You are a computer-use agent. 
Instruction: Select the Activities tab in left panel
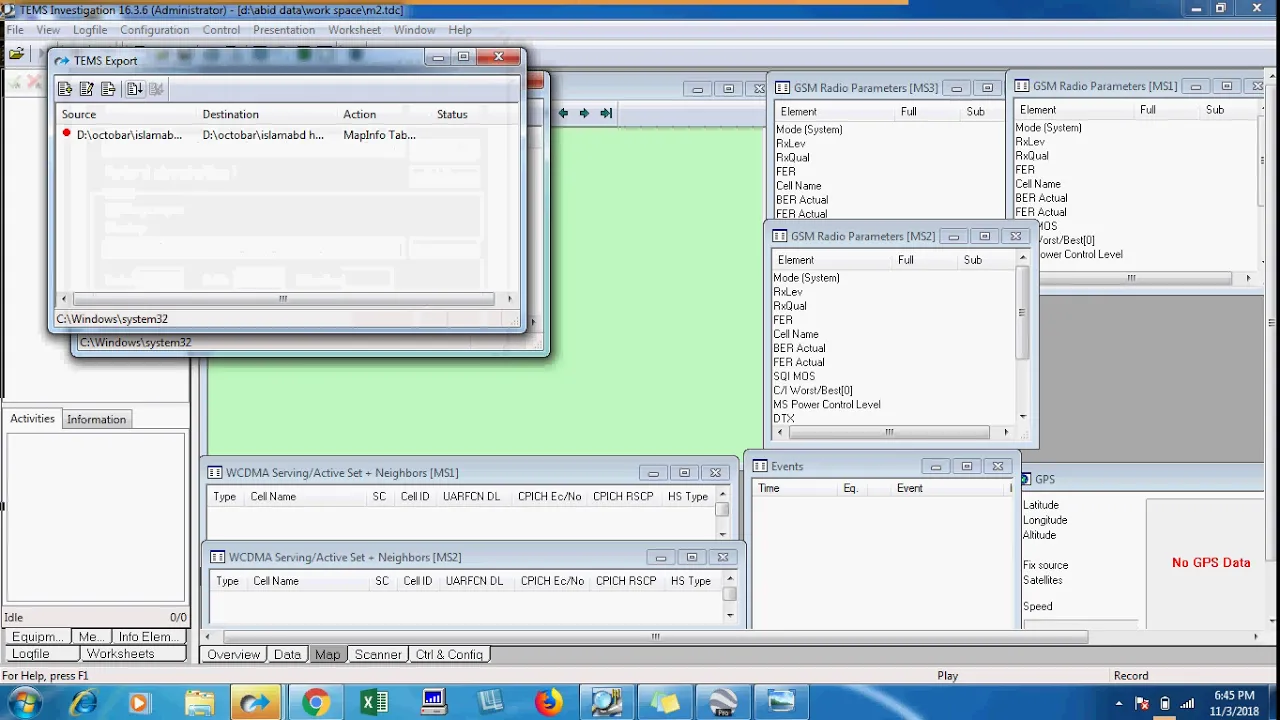(32, 418)
